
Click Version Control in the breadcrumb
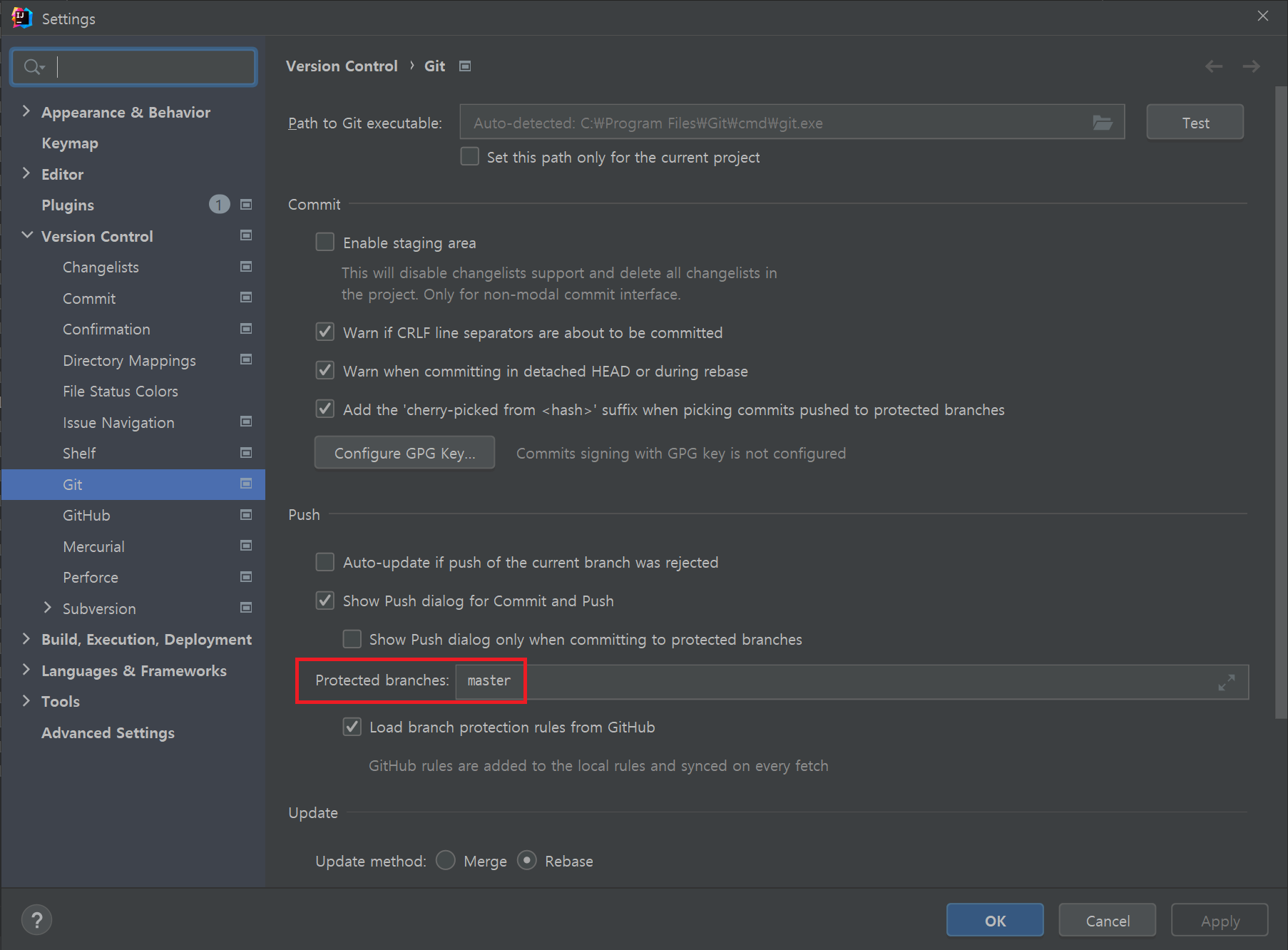tap(342, 66)
